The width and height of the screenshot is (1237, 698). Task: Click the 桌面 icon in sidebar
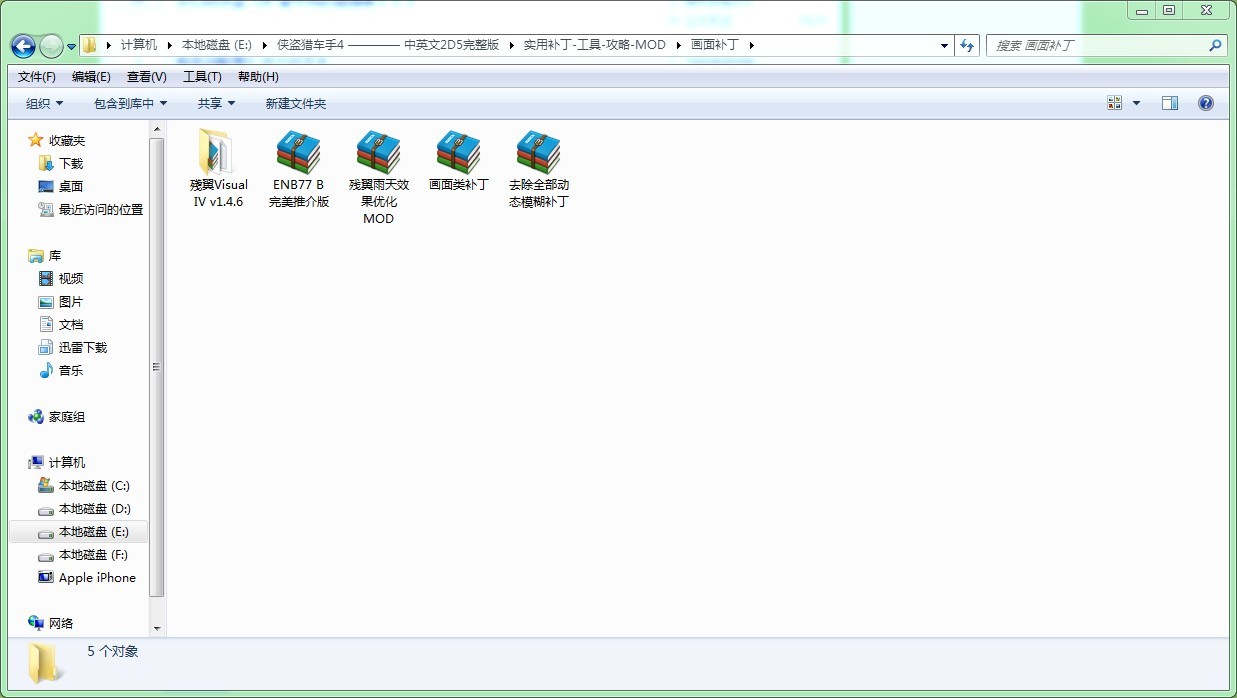click(46, 186)
